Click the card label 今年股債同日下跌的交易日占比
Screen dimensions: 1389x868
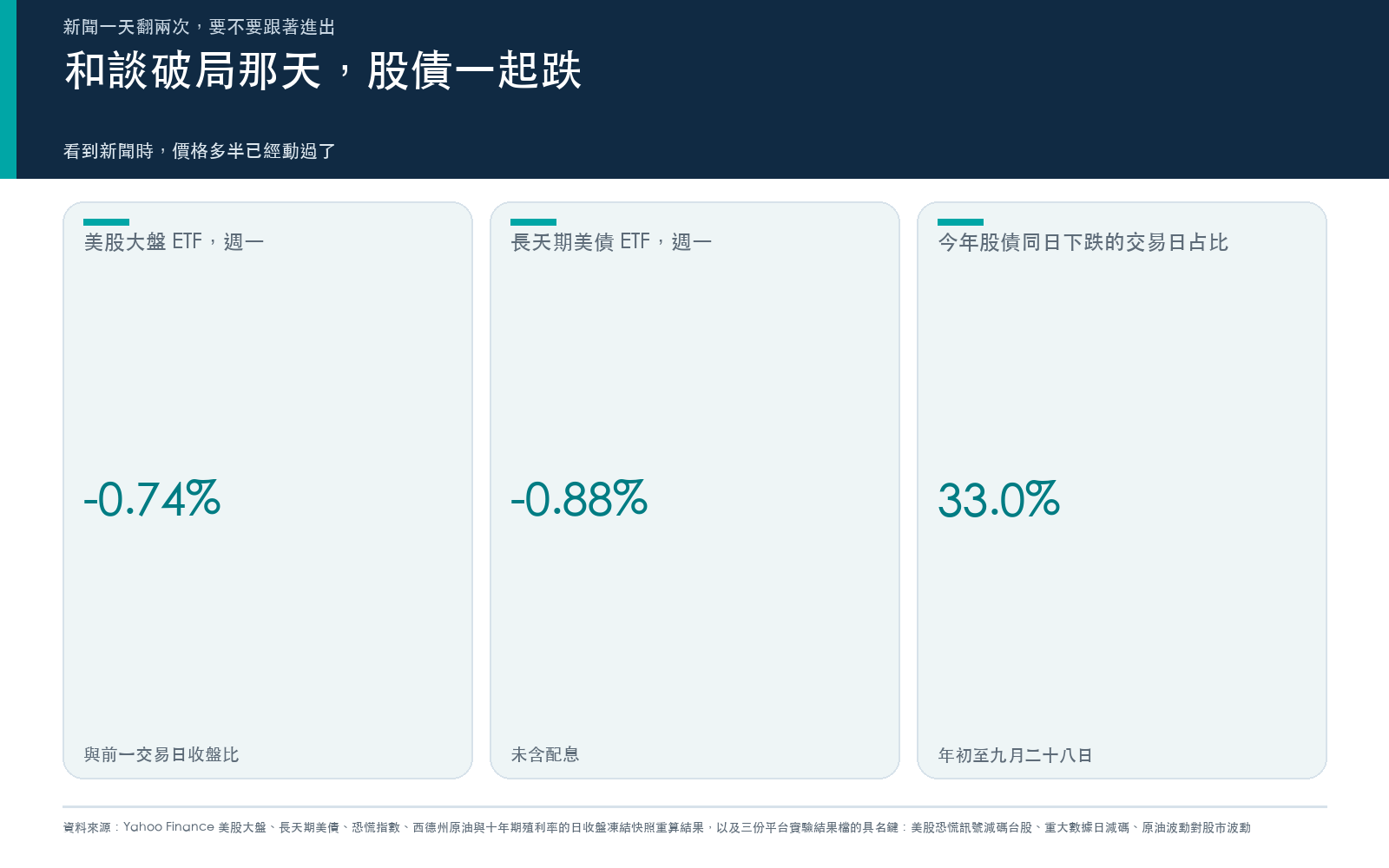pos(1083,242)
